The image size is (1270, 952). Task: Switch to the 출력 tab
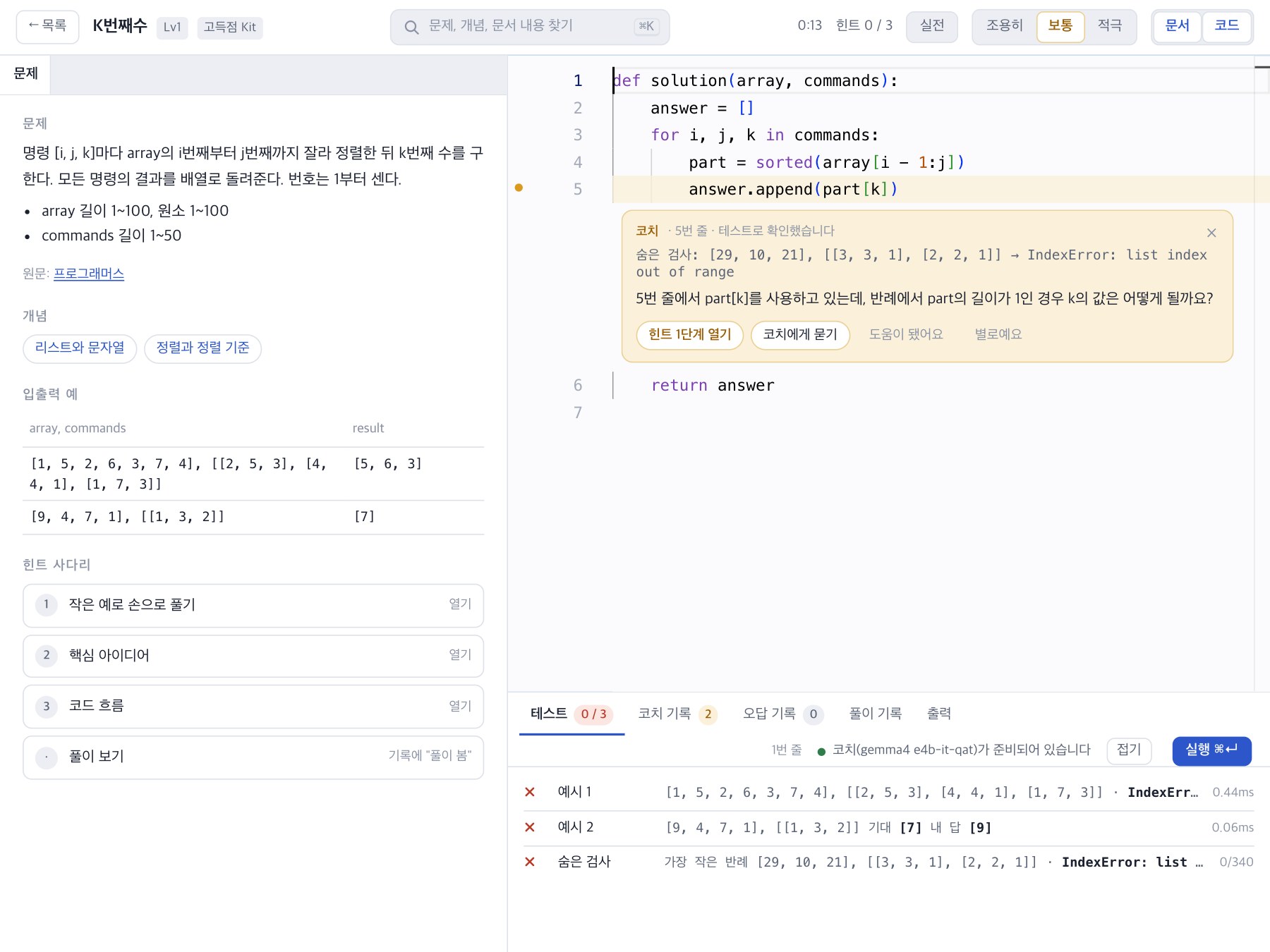tap(939, 714)
